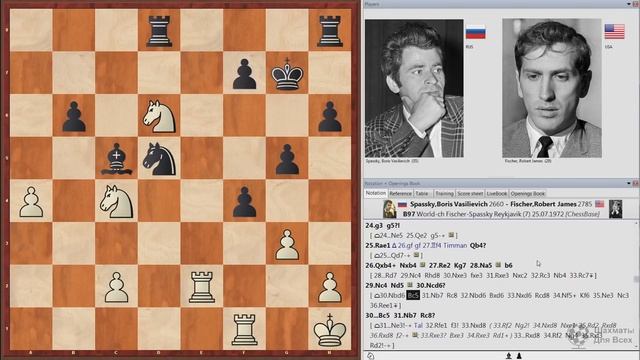This screenshot has height=360, width=640.
Task: Pick the black pawn on f7
Action: pyautogui.click(x=244, y=74)
